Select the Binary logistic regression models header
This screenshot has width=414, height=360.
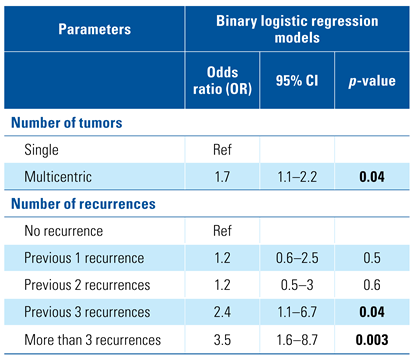click(x=297, y=29)
